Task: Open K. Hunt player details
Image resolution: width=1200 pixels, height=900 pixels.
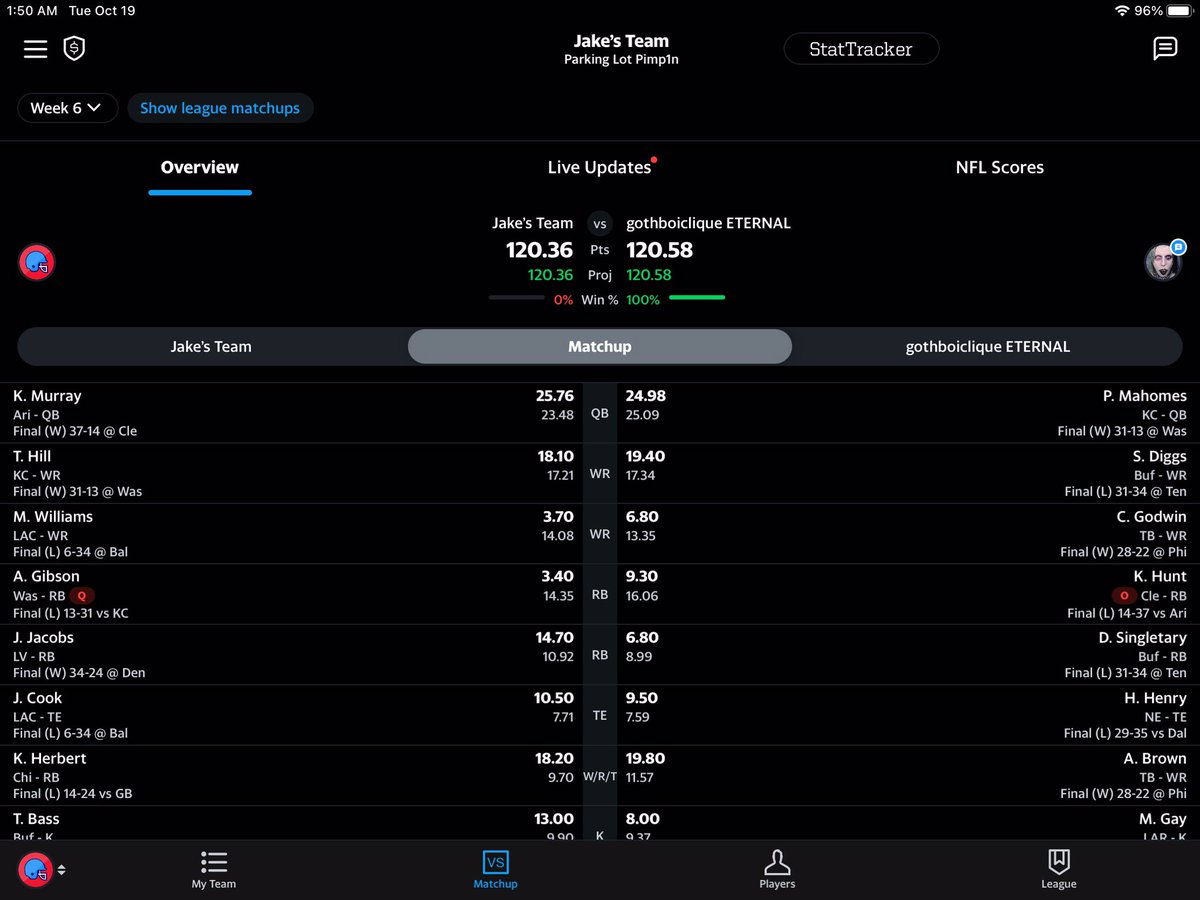Action: 1161,576
